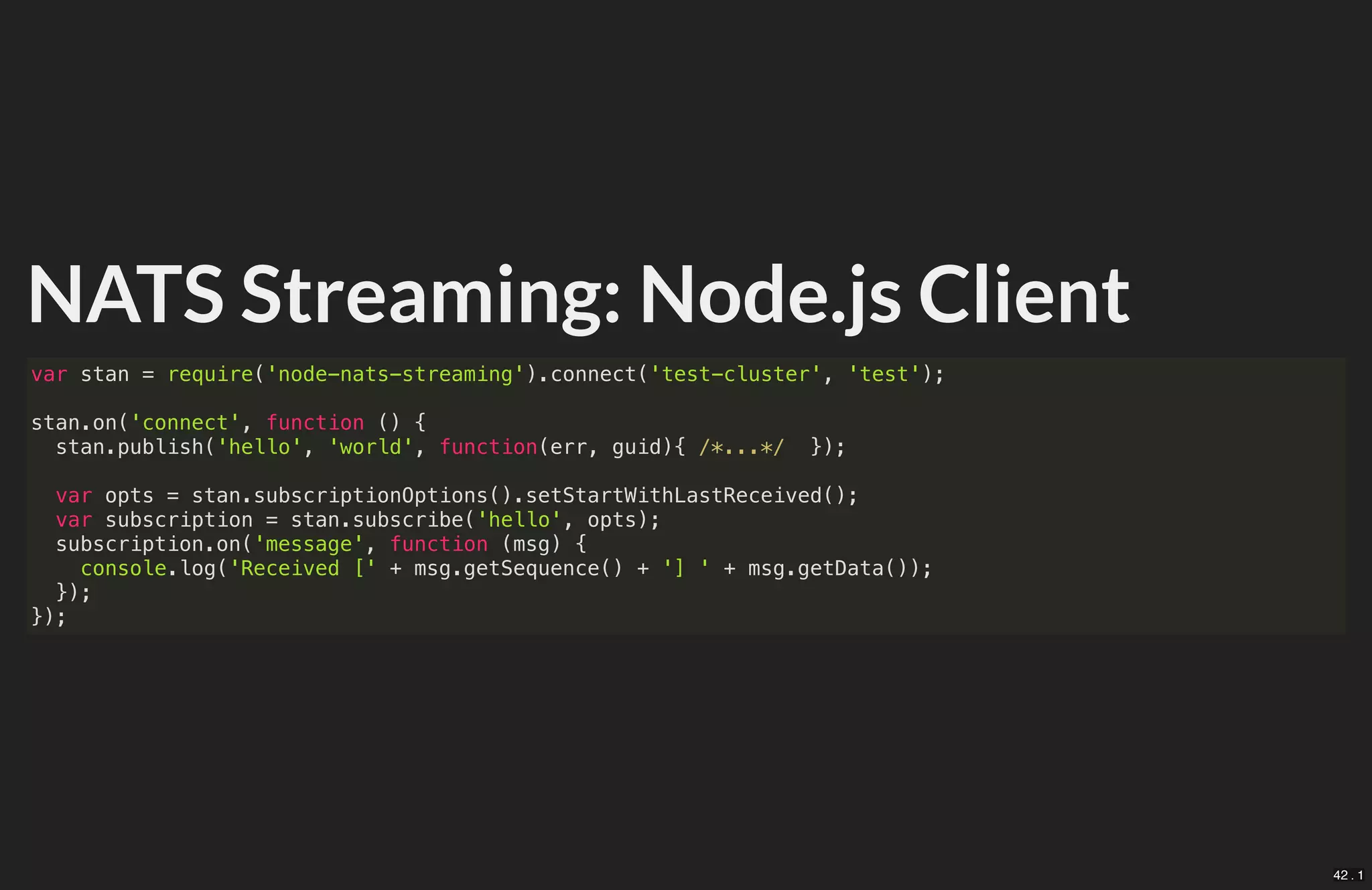The height and width of the screenshot is (890, 1372).
Task: Click "setStartWithLastReceived()" in the opts line
Action: (x=685, y=496)
